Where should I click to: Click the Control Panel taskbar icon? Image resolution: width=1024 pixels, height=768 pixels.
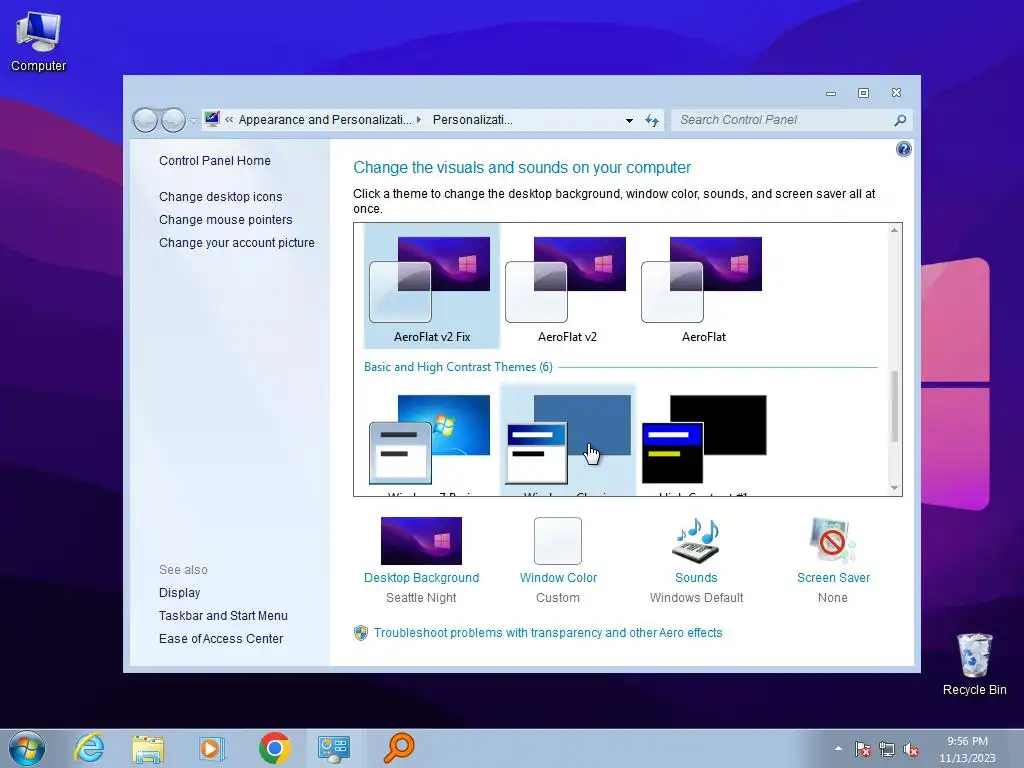334,748
